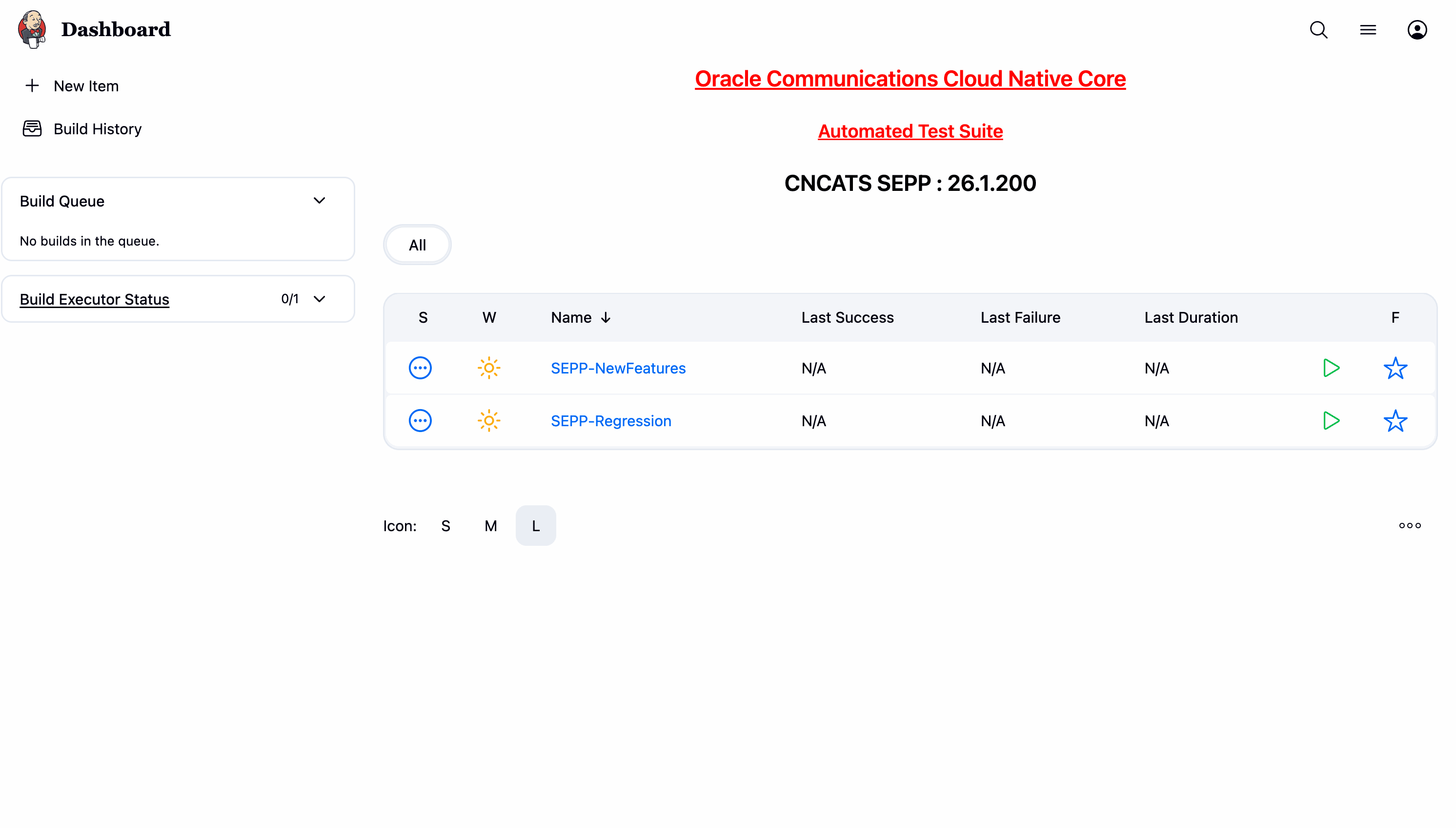
Task: Sort the table by the W weather column
Action: (489, 317)
